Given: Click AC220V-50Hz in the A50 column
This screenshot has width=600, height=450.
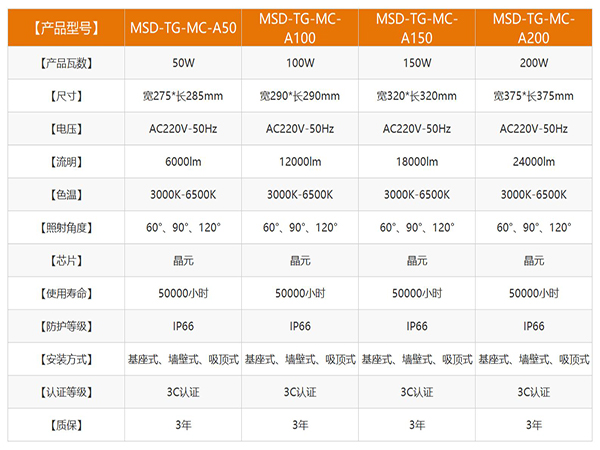Looking at the screenshot, I should 183,129.
